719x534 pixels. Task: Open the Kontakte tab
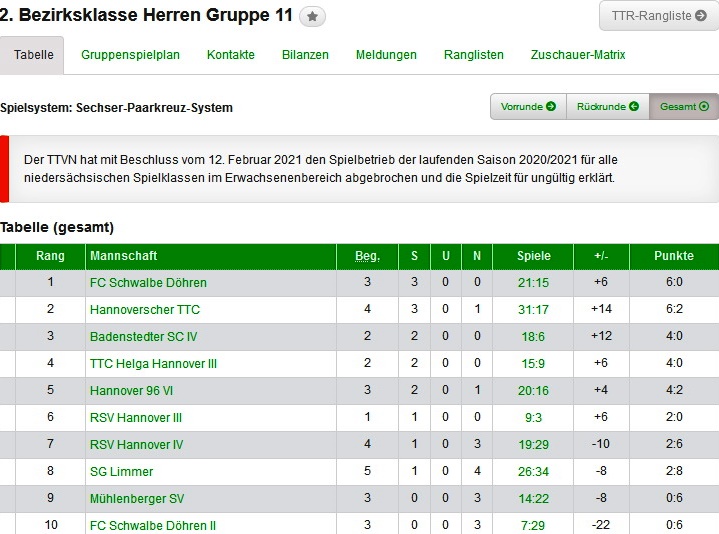(231, 55)
